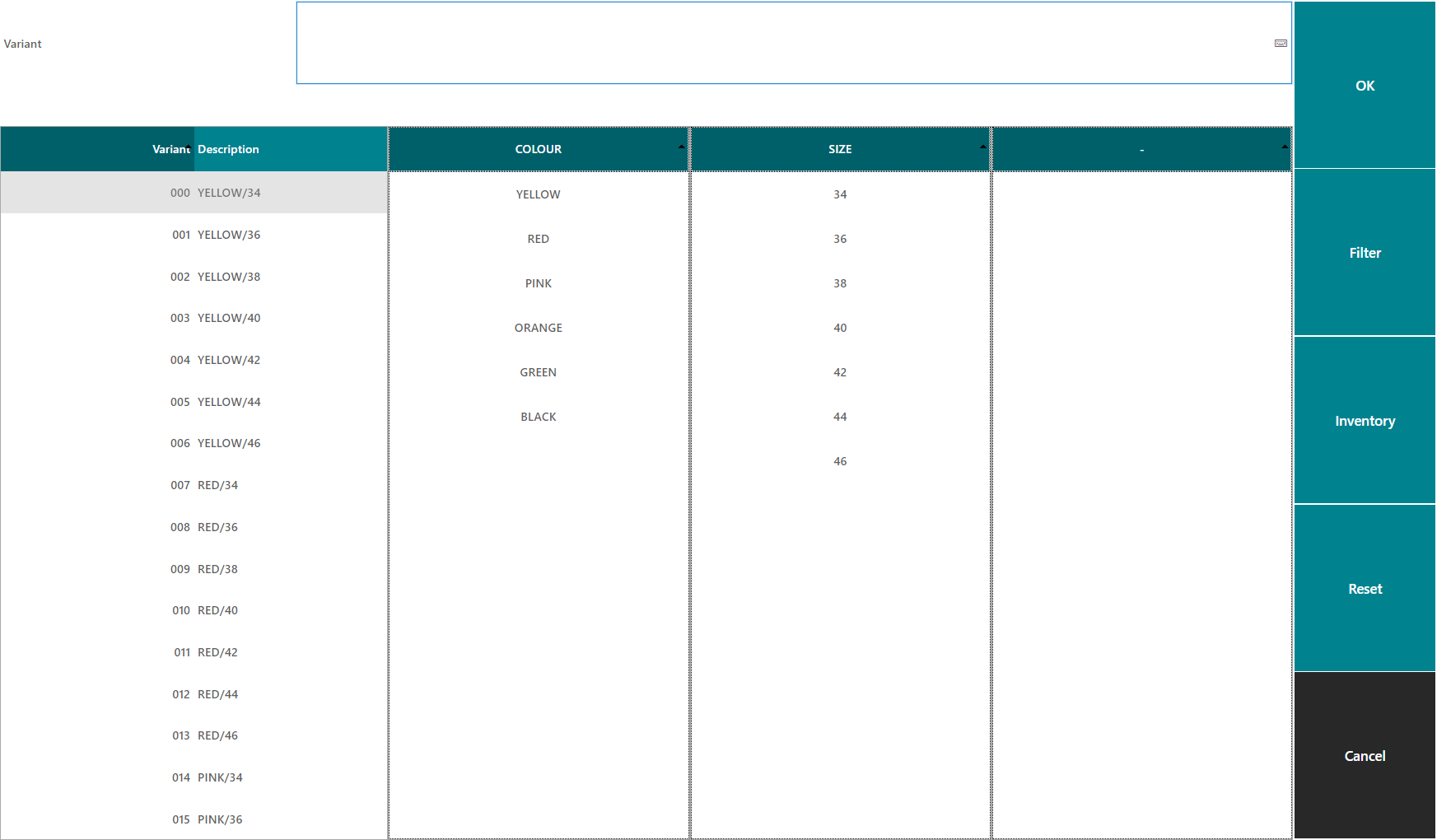Dismiss dialog with the Cancel button
Viewport: 1437px width, 840px height.
pyautogui.click(x=1365, y=756)
